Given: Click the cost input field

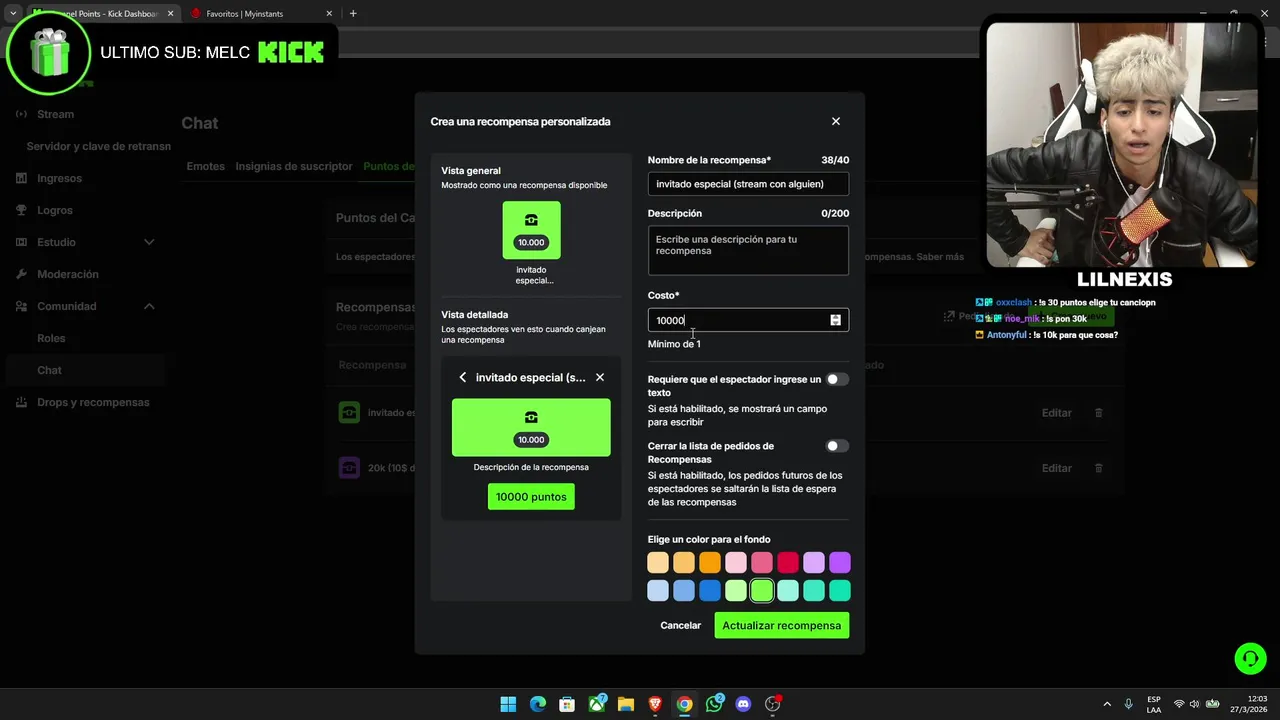Looking at the screenshot, I should pos(748,320).
